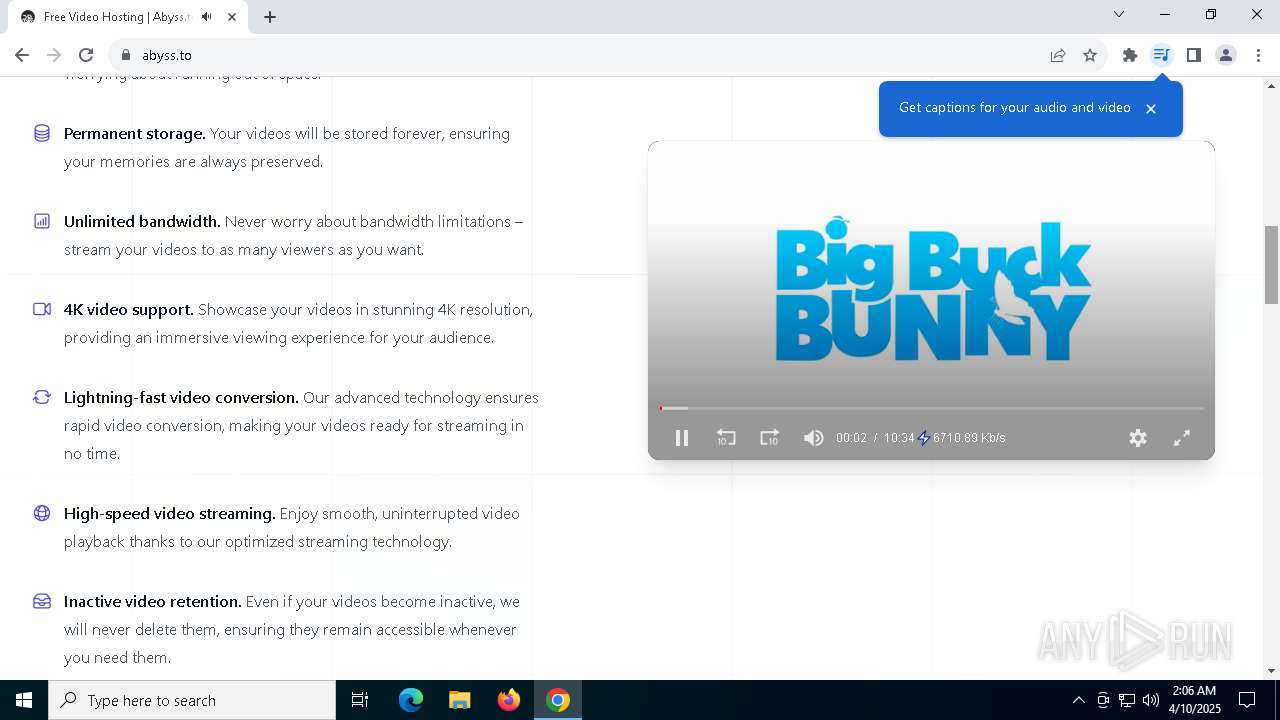The width and height of the screenshot is (1280, 720).
Task: Mute the video player volume
Action: tap(813, 438)
